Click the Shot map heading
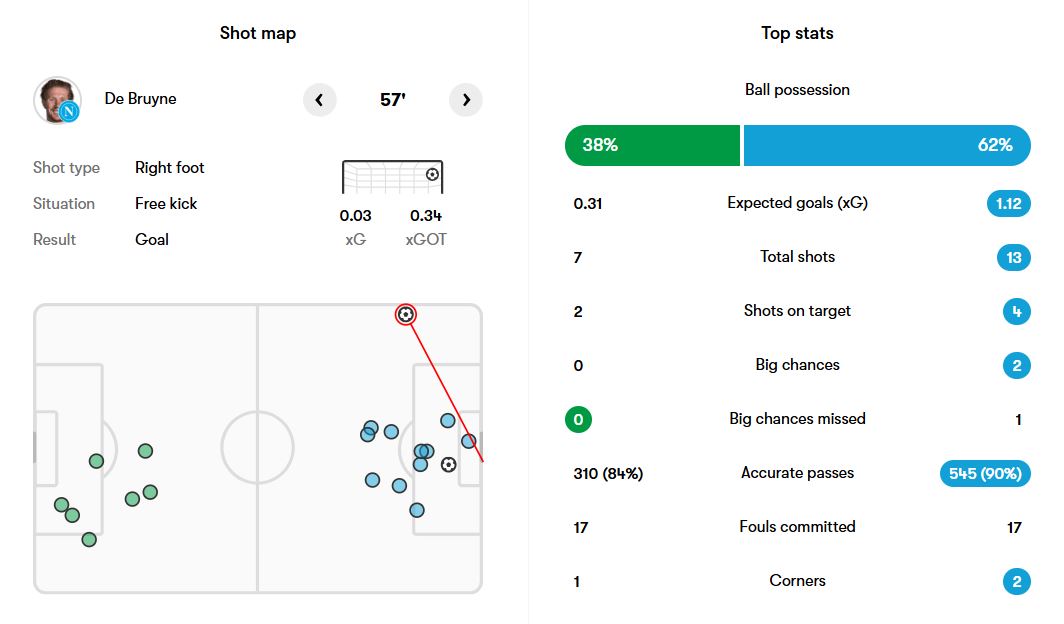1064x624 pixels. (x=258, y=33)
